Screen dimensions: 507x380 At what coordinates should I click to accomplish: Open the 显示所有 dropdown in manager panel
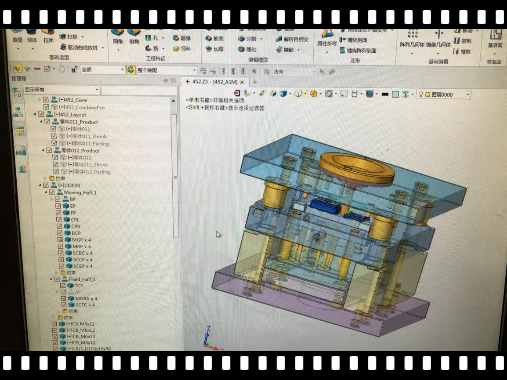pyautogui.click(x=61, y=90)
